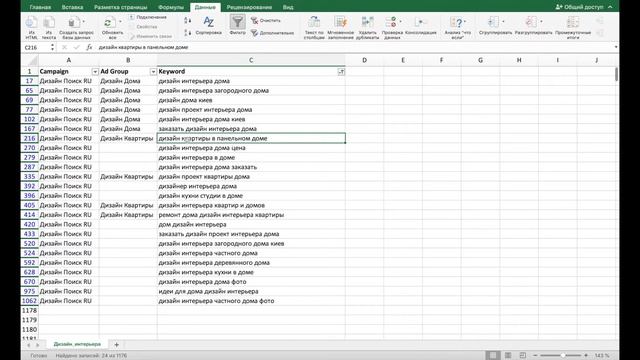
Task: Click the Текст по столбцам icon
Action: [x=314, y=22]
